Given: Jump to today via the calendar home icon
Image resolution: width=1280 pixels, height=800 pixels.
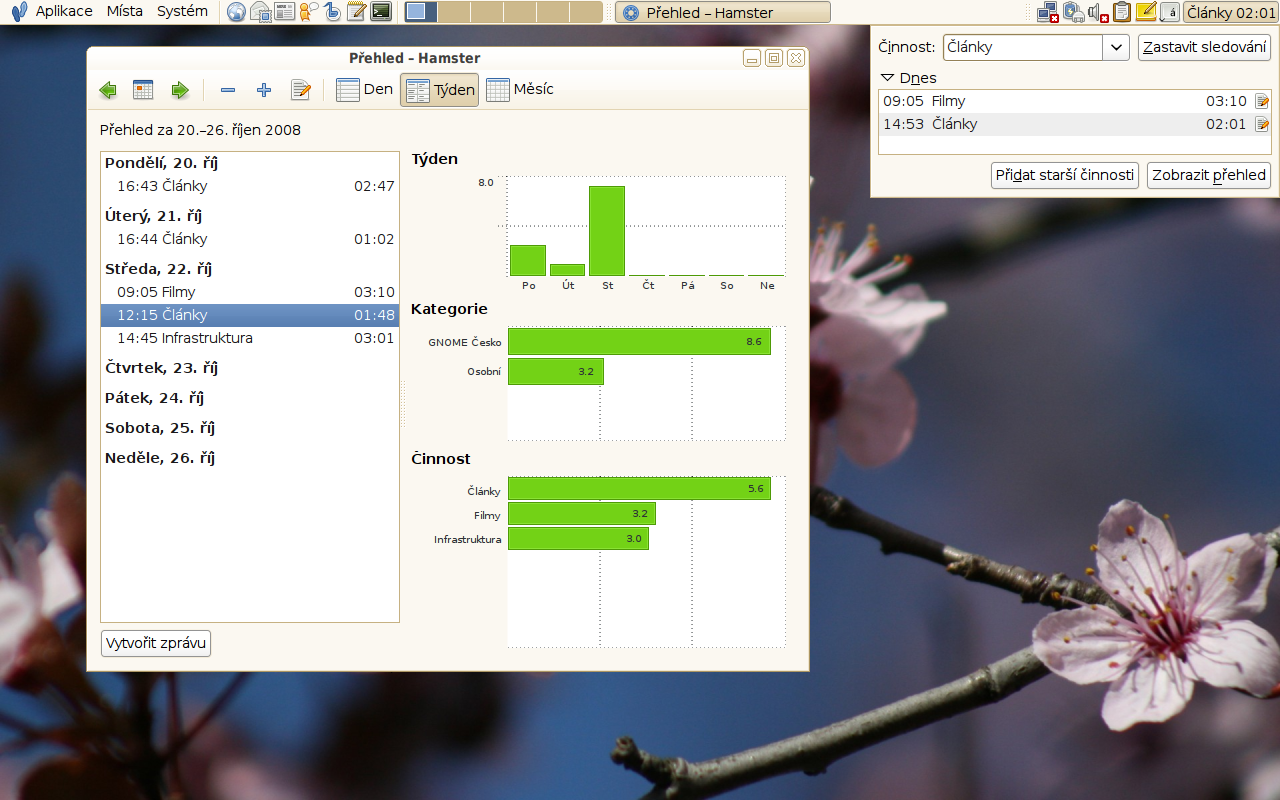Looking at the screenshot, I should 144,90.
